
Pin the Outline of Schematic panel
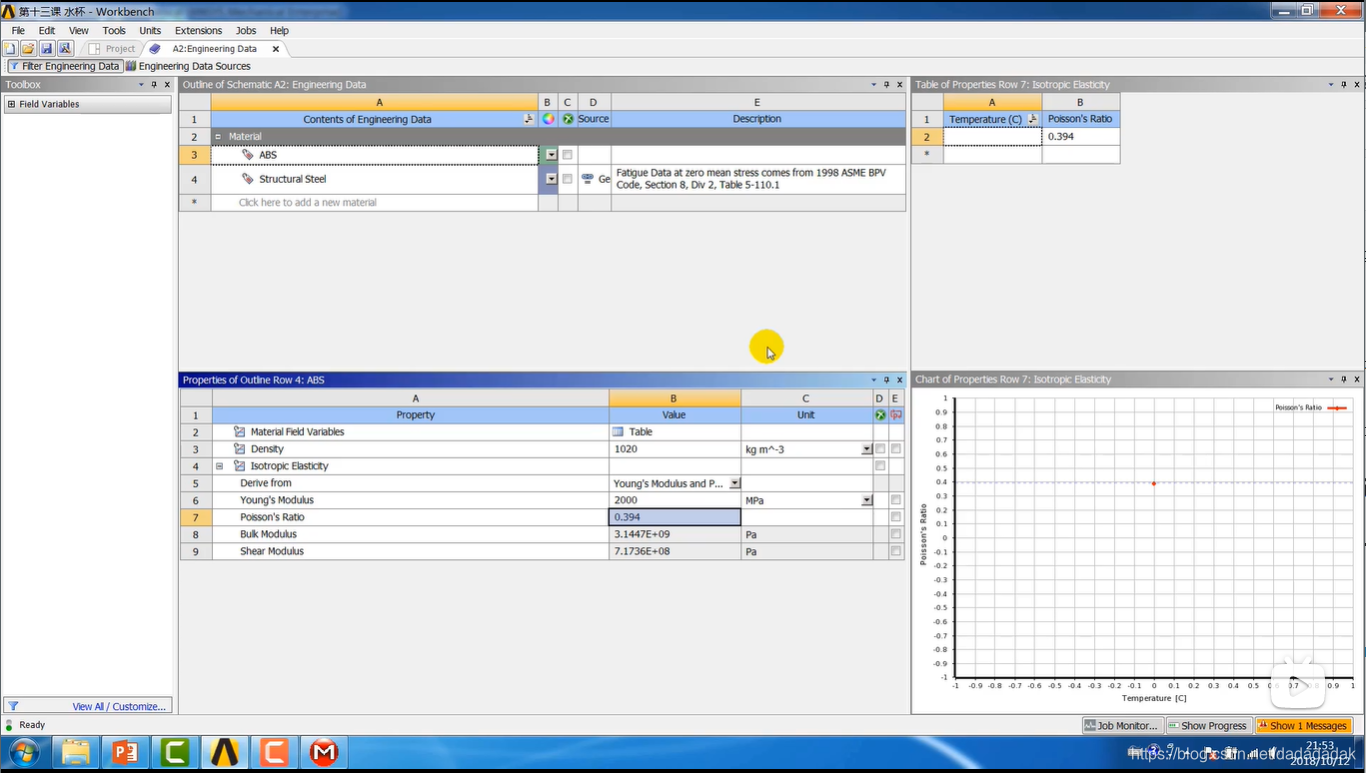[886, 85]
